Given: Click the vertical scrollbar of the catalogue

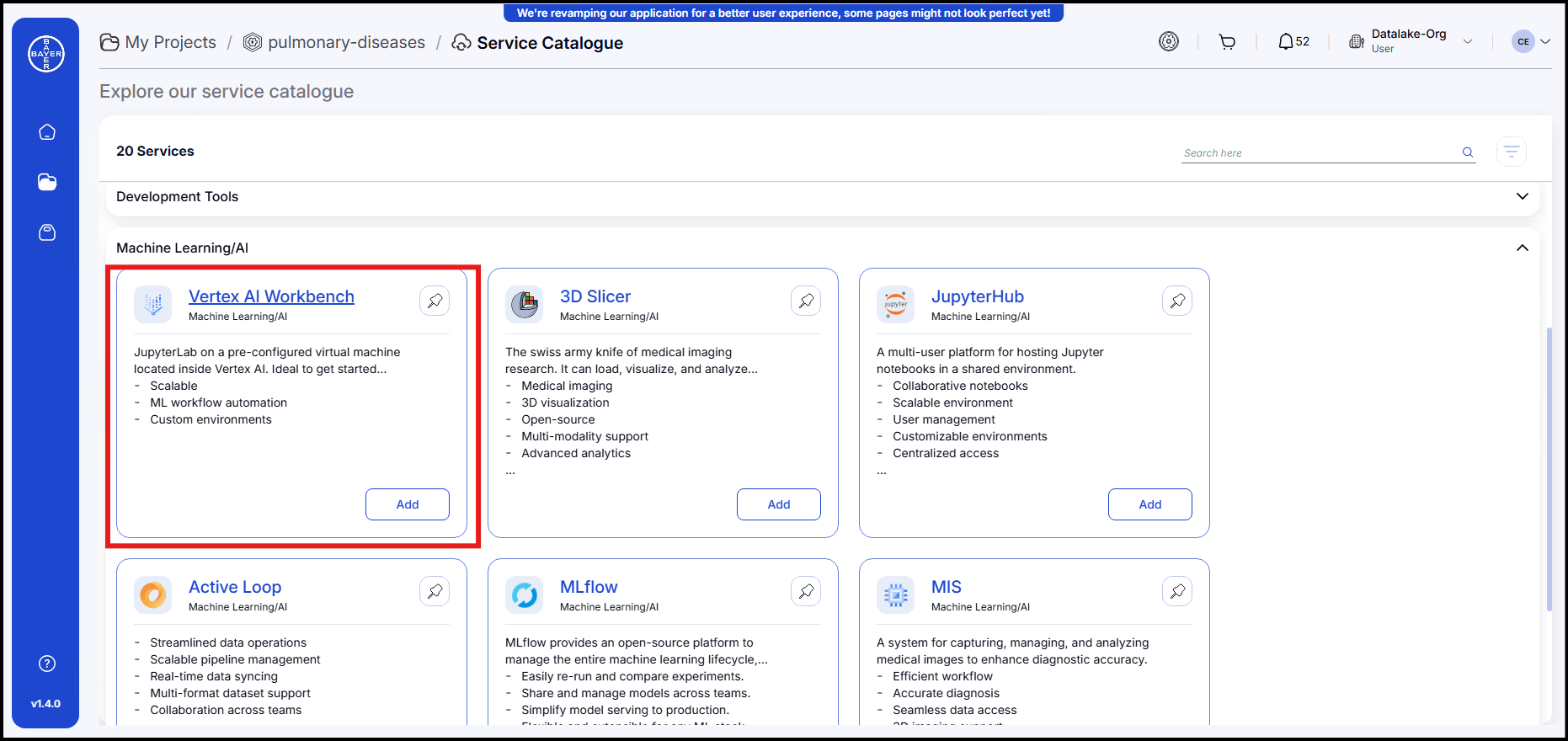Looking at the screenshot, I should tap(1549, 469).
